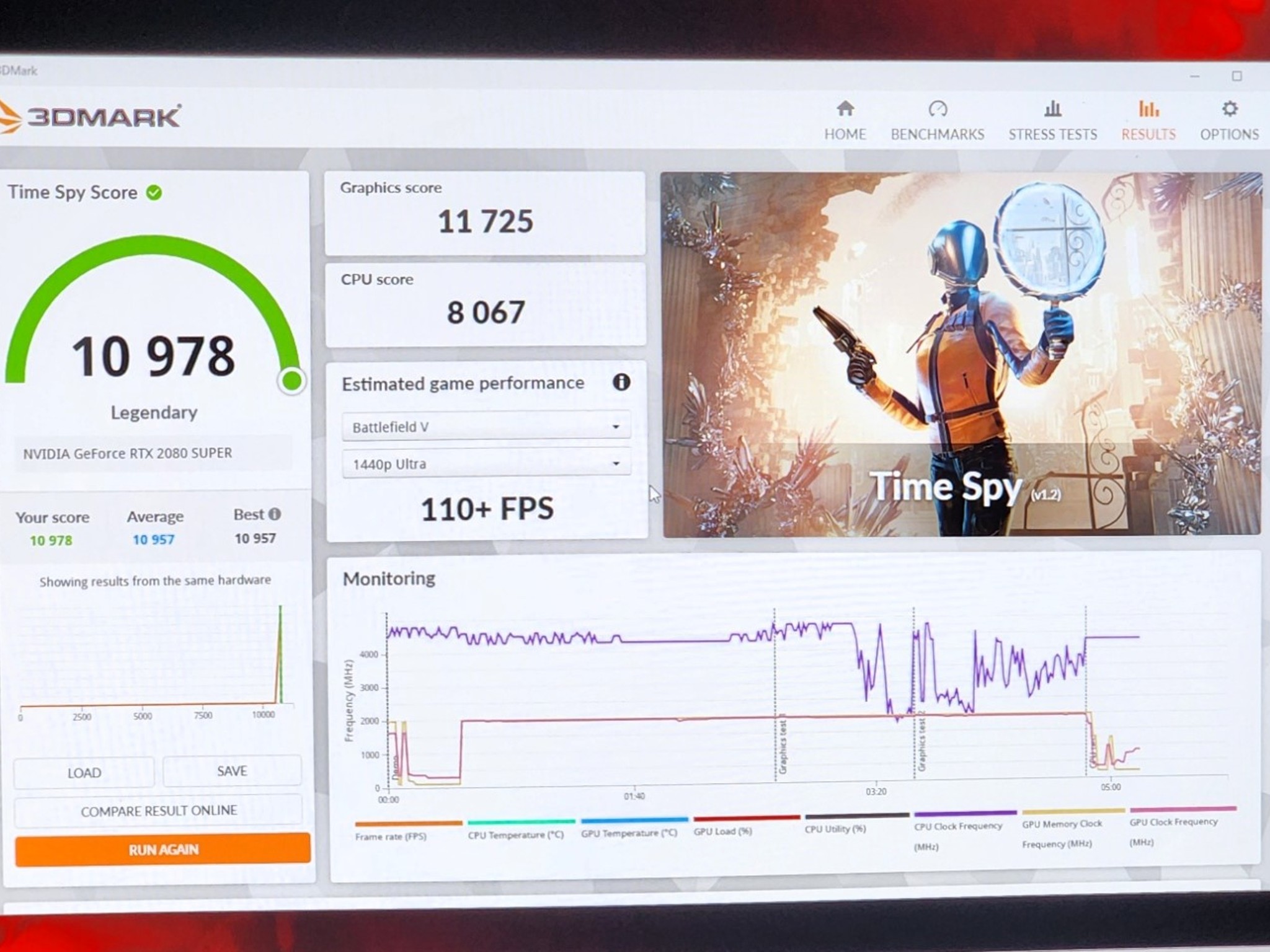This screenshot has width=1270, height=952.
Task: Open the Home icon in the navigation
Action: [x=845, y=109]
